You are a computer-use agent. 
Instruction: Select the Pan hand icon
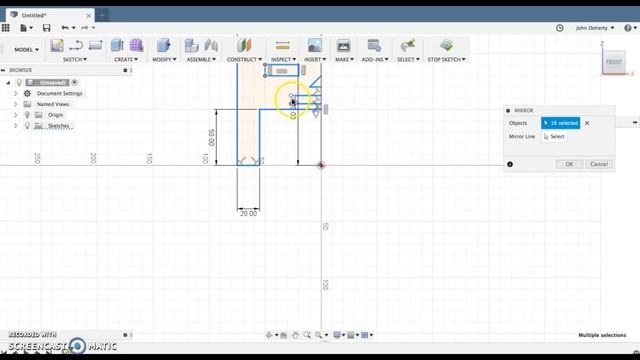click(x=295, y=335)
